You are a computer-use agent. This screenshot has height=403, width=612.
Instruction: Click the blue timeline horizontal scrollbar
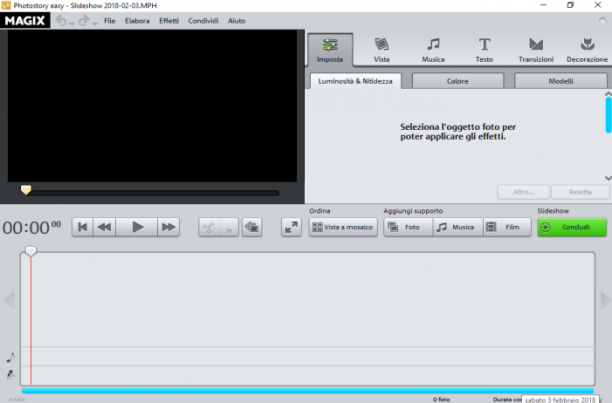pos(308,391)
